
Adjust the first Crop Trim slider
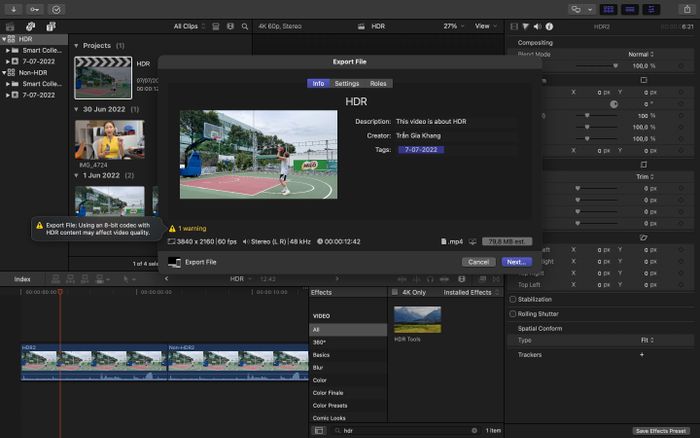tap(596, 188)
